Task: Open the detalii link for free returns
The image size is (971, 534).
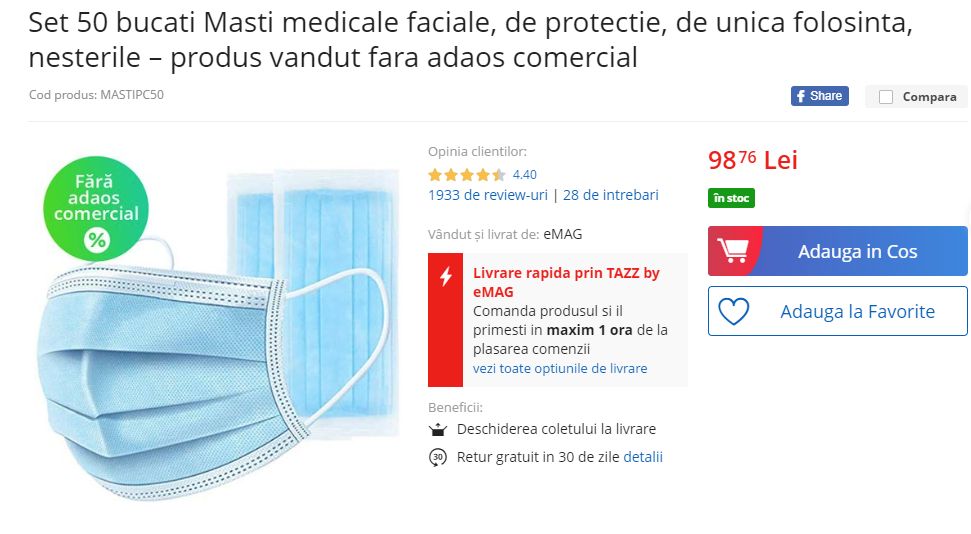Action: [643, 457]
